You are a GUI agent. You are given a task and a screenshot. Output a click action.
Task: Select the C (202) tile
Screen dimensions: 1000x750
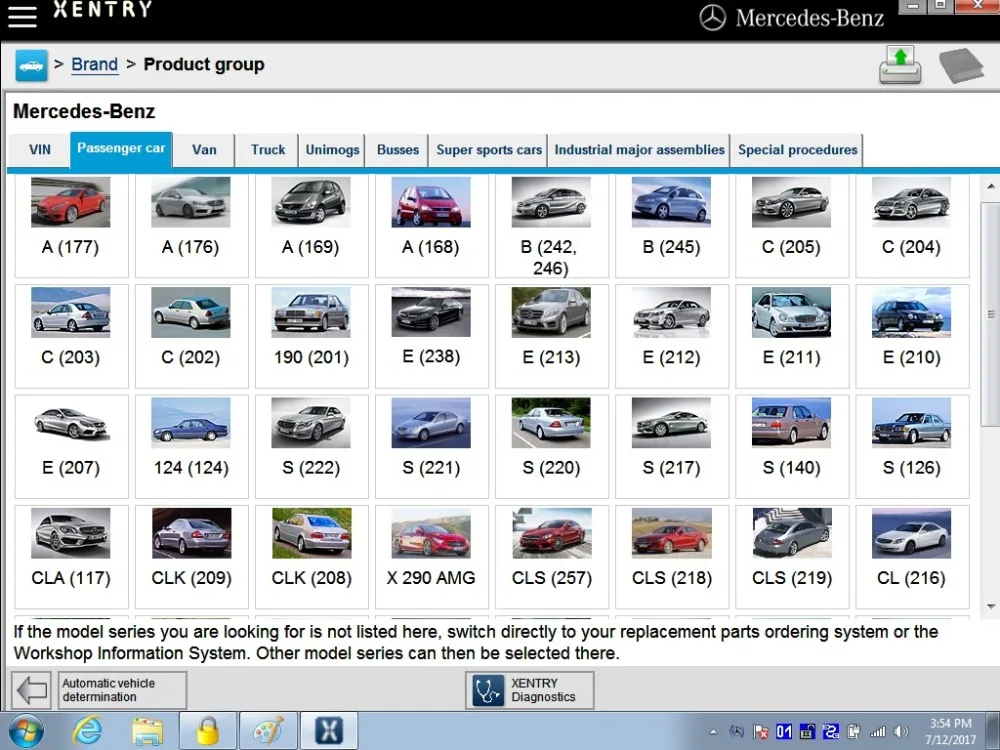coord(191,336)
